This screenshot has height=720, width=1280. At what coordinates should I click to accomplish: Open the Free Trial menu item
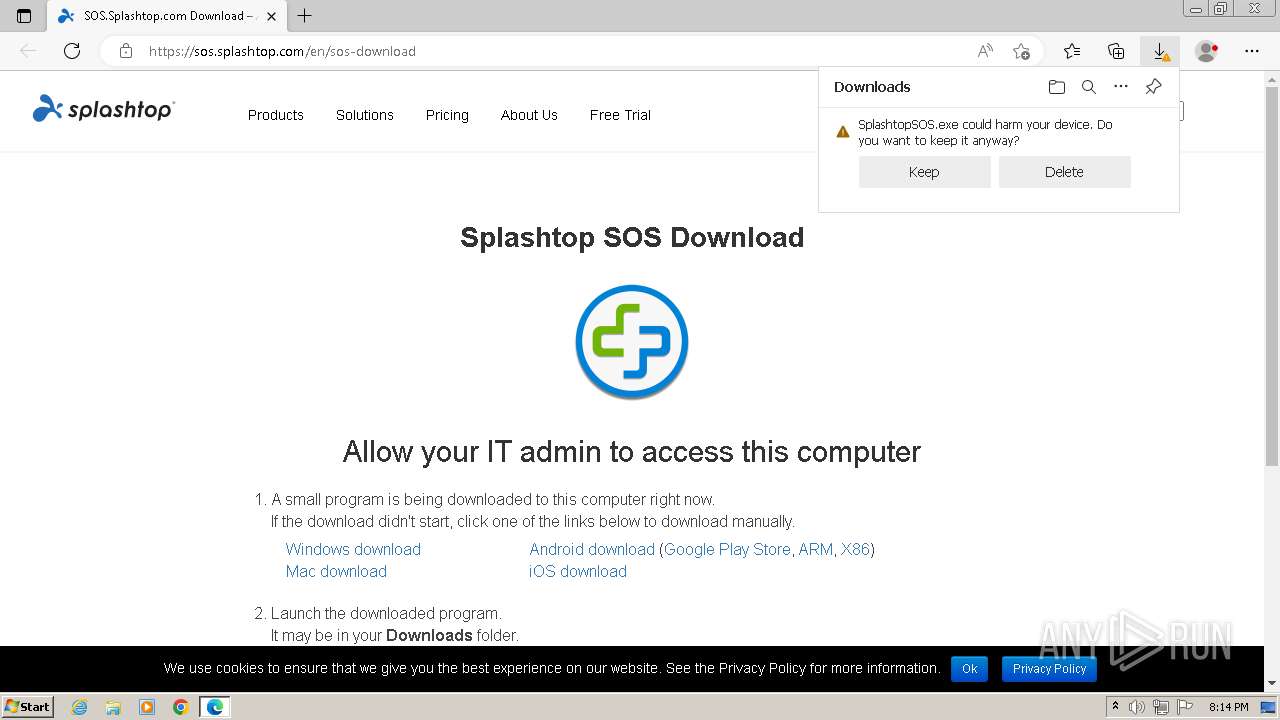tap(620, 115)
